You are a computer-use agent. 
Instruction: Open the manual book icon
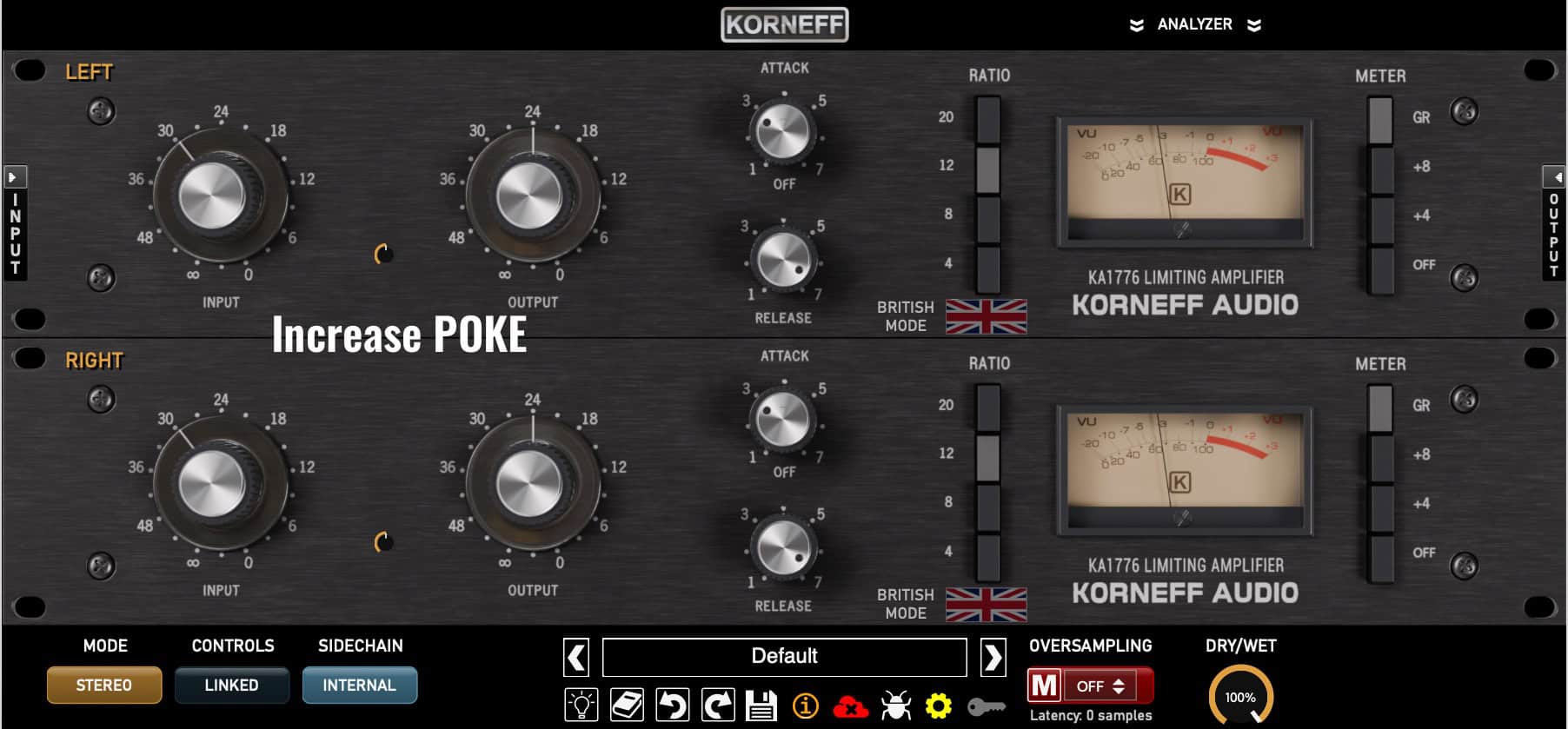click(627, 705)
